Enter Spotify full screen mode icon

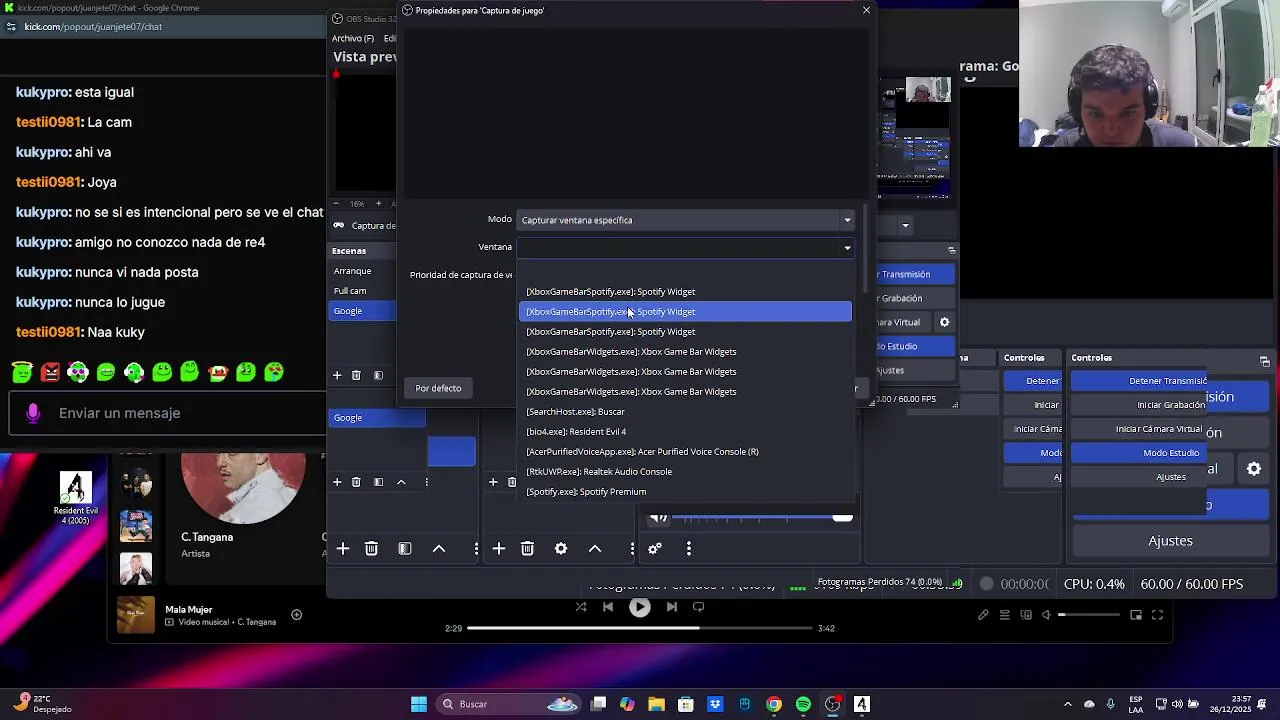tap(1158, 615)
